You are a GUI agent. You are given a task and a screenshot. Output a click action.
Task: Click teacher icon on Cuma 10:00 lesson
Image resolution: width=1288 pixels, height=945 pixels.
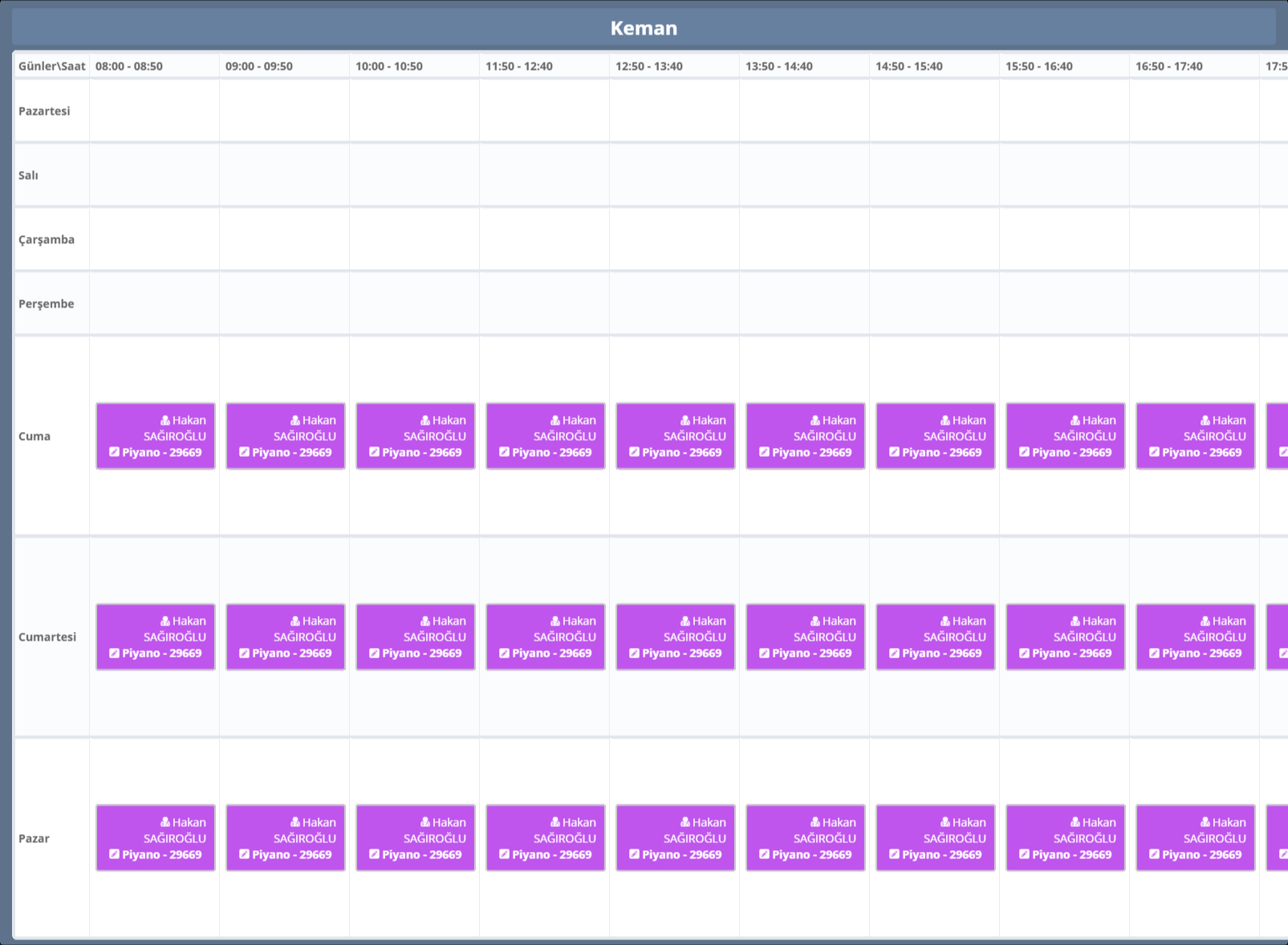click(x=425, y=420)
